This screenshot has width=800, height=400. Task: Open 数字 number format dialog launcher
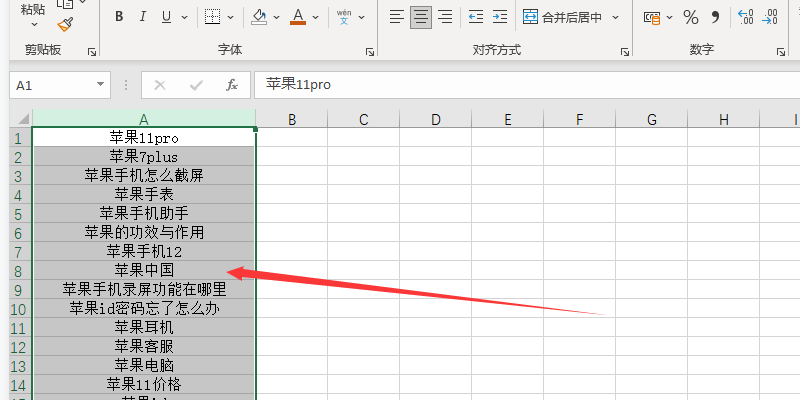[781, 52]
